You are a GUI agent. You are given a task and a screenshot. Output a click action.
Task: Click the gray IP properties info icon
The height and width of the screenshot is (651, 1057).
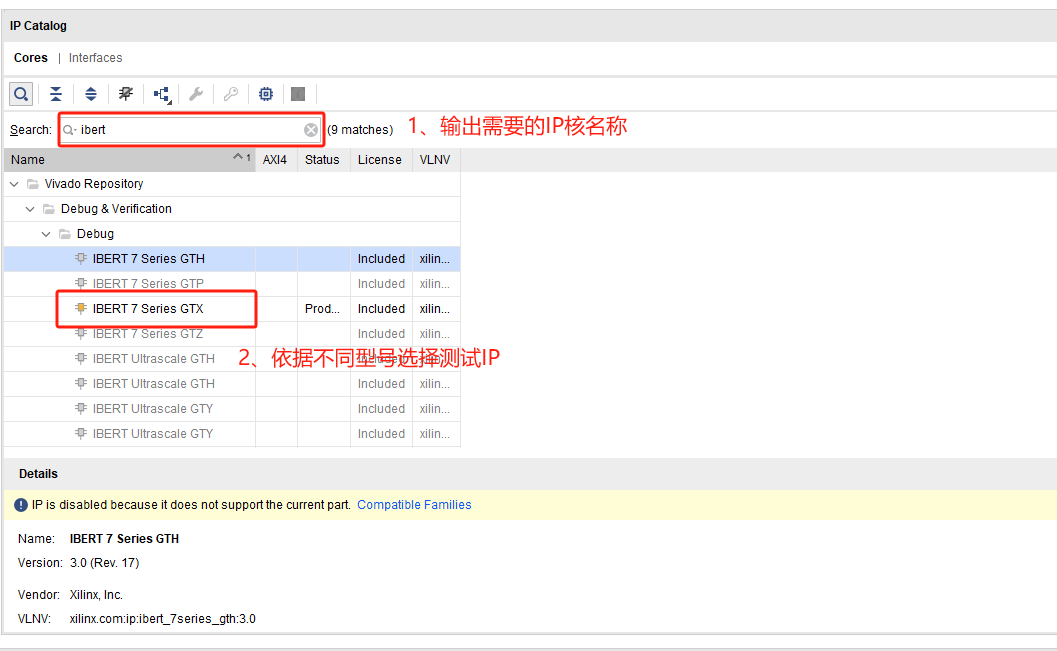[x=298, y=94]
